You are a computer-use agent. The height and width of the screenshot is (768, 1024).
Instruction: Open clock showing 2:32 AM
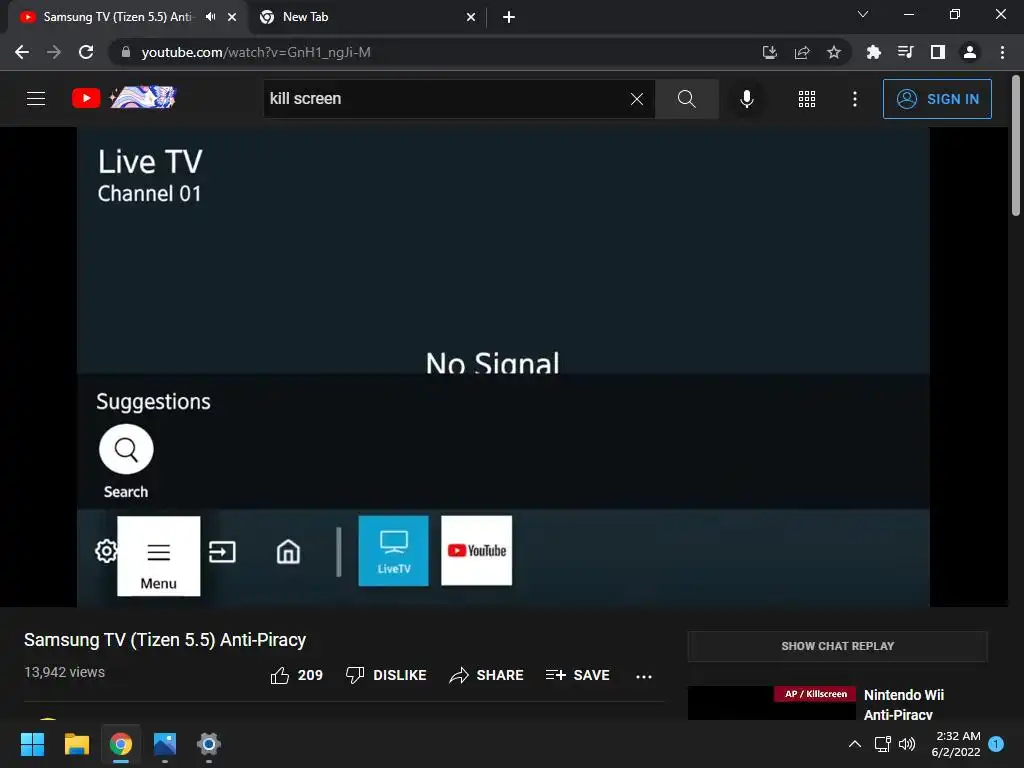[956, 744]
